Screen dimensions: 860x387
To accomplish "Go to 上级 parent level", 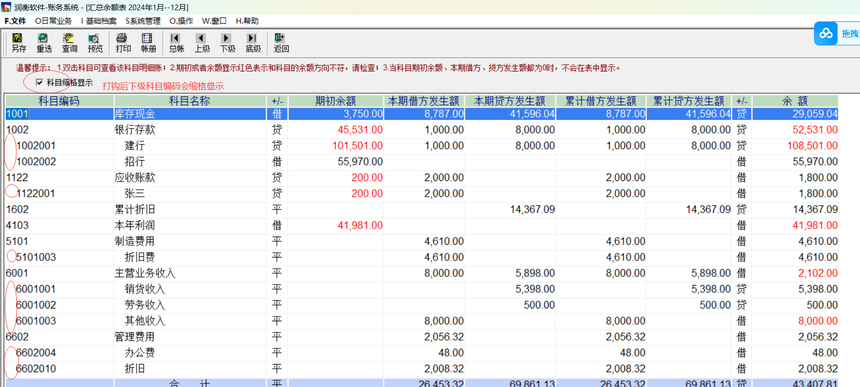I will [x=202, y=43].
